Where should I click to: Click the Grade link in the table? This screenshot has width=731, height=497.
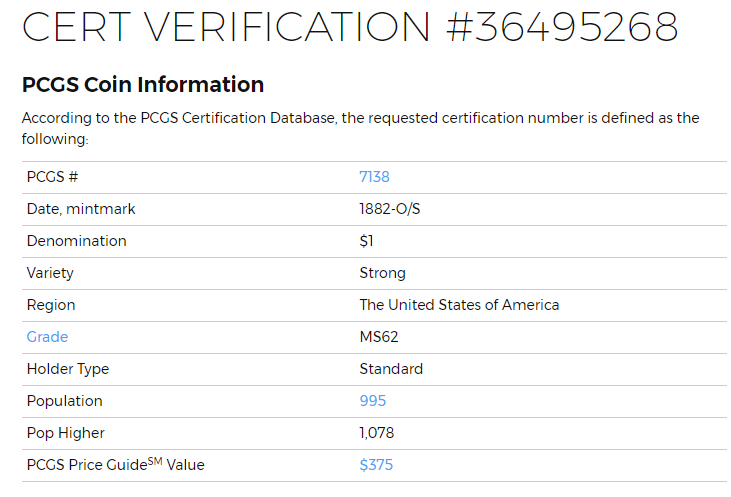click(x=47, y=337)
